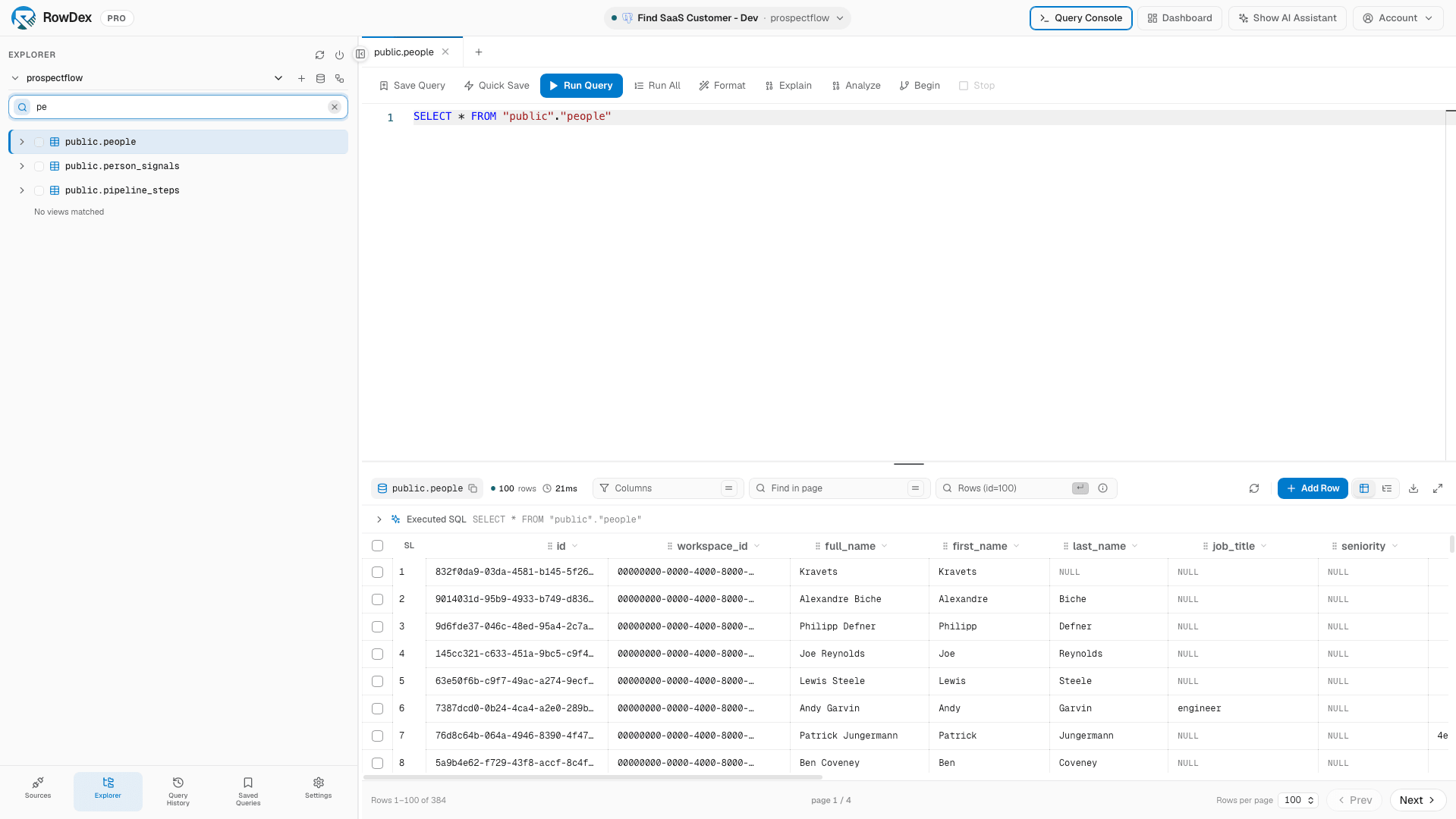Image resolution: width=1456 pixels, height=819 pixels.
Task: Clear the explorer search field
Action: point(334,107)
